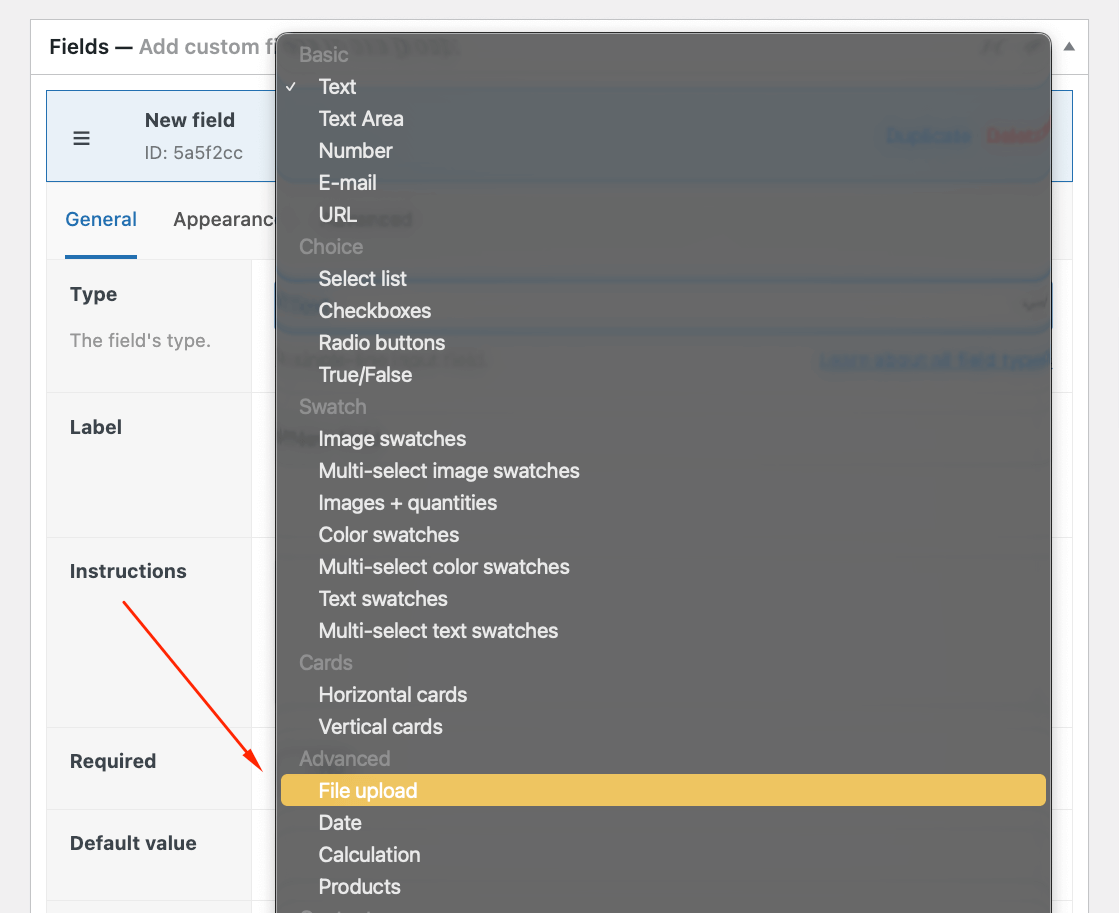Viewport: 1119px width, 913px height.
Task: Choose the True/False toggle field type
Action: (x=365, y=374)
